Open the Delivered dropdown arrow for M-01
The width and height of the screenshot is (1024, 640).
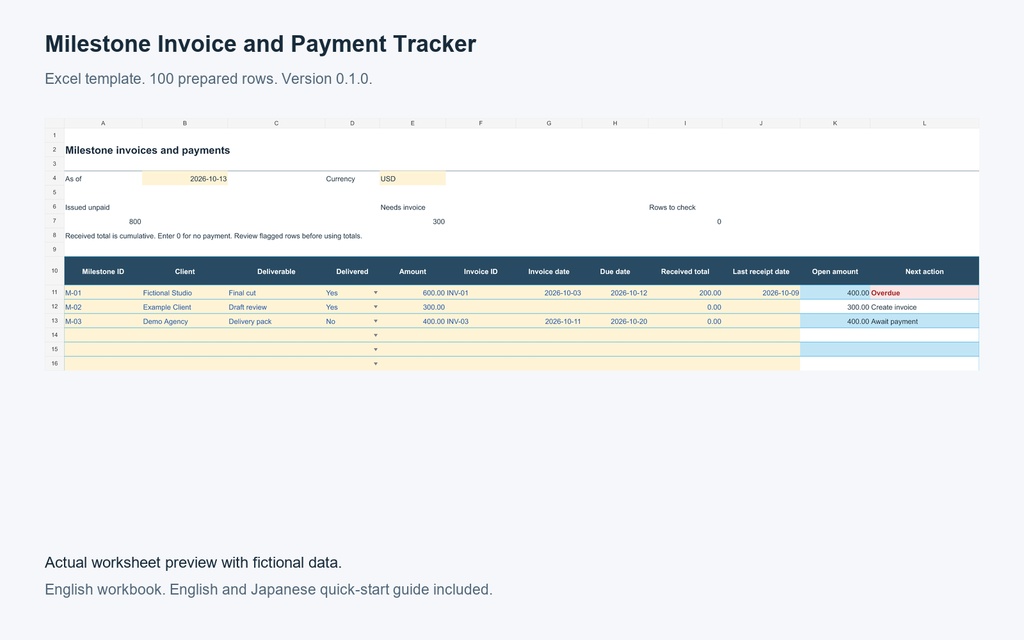[x=376, y=293]
